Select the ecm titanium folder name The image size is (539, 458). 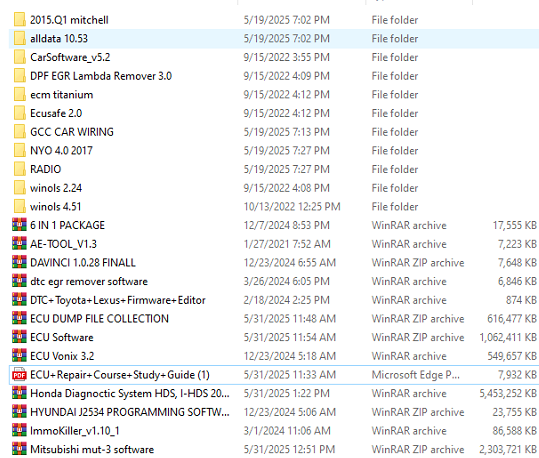coord(62,95)
